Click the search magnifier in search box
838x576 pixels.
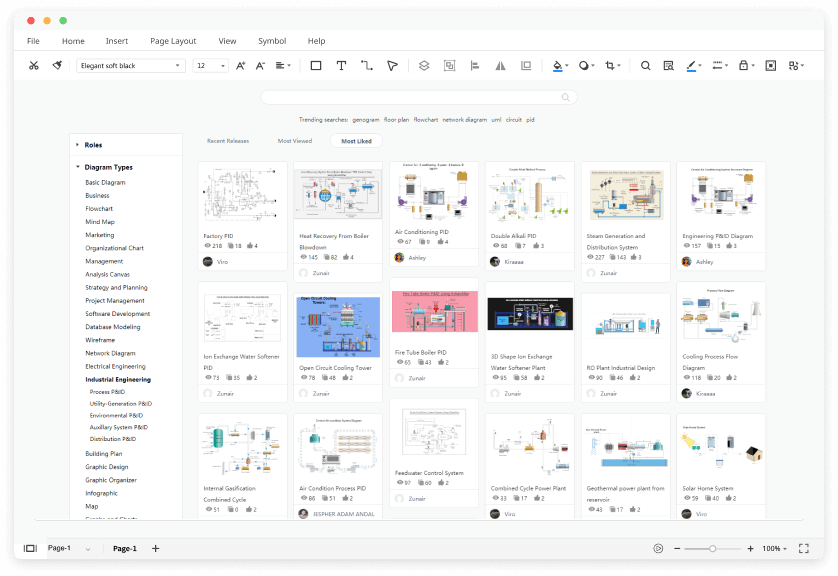(565, 97)
